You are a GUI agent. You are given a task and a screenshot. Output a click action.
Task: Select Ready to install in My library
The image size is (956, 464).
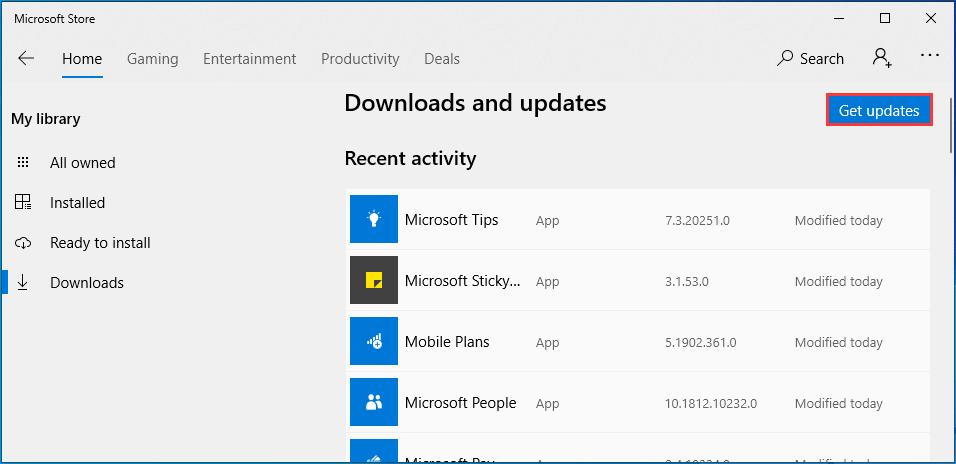(x=100, y=243)
